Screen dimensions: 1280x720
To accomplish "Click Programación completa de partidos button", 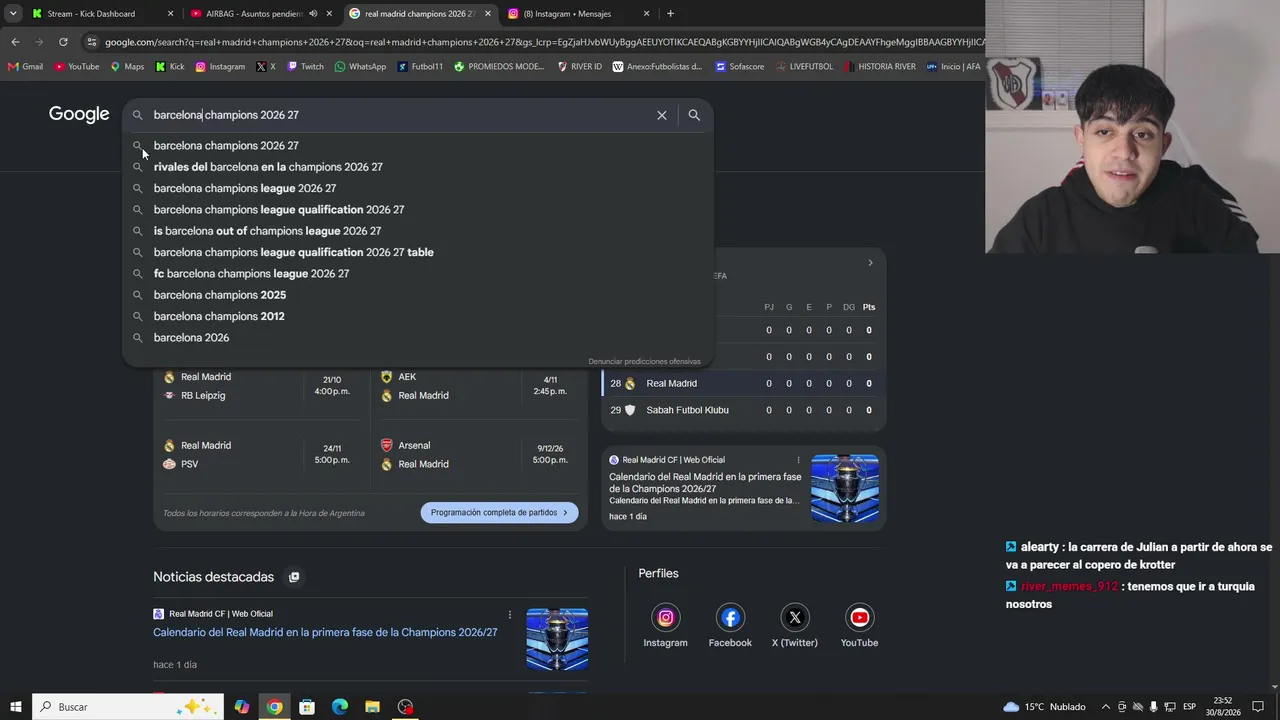I will 499,513.
